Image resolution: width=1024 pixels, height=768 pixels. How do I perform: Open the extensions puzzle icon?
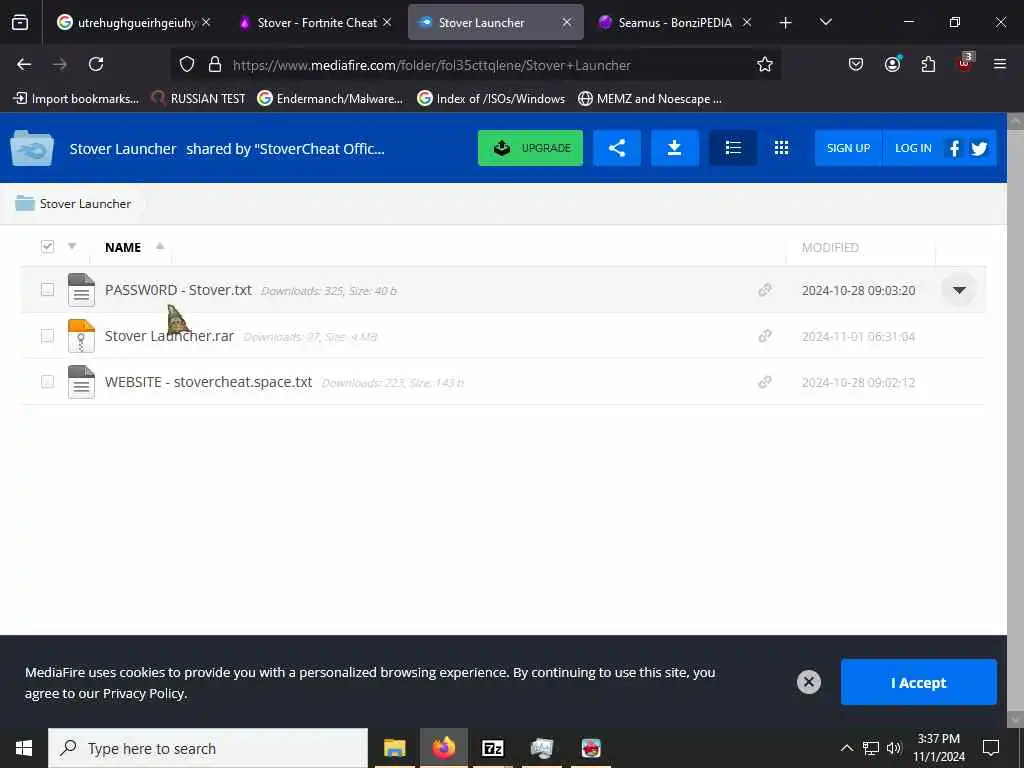[928, 64]
